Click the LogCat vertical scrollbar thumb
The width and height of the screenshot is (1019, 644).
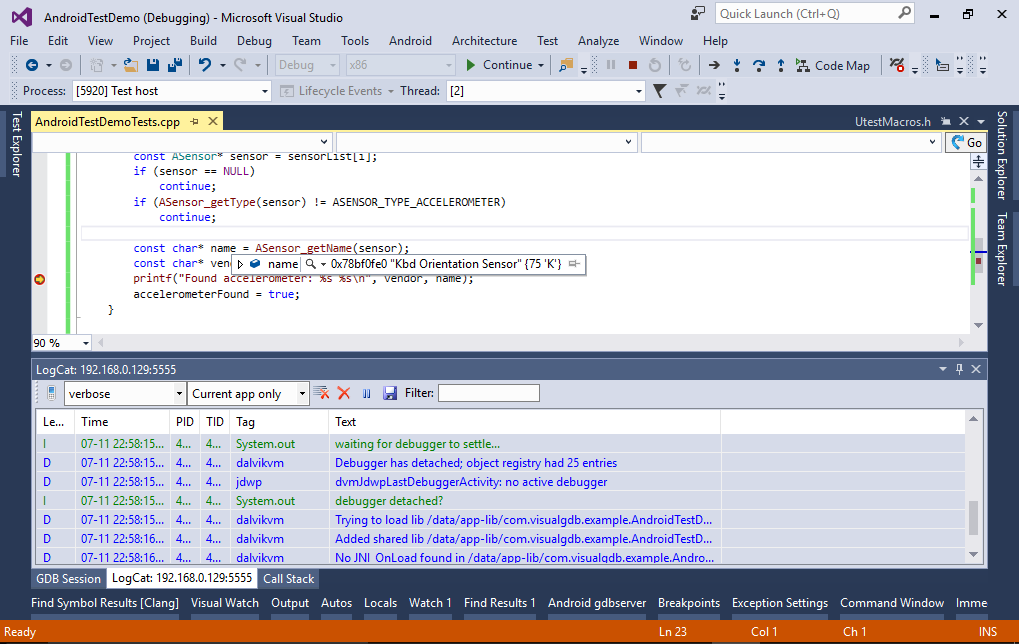pos(973,518)
